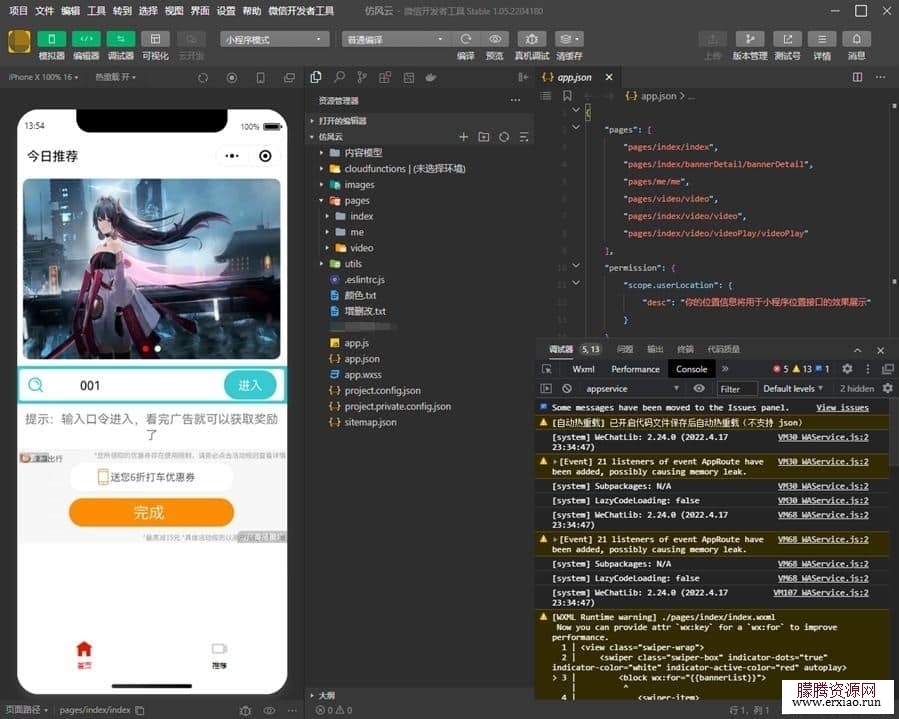899x719 pixels.
Task: Select the Console tab
Action: (691, 369)
